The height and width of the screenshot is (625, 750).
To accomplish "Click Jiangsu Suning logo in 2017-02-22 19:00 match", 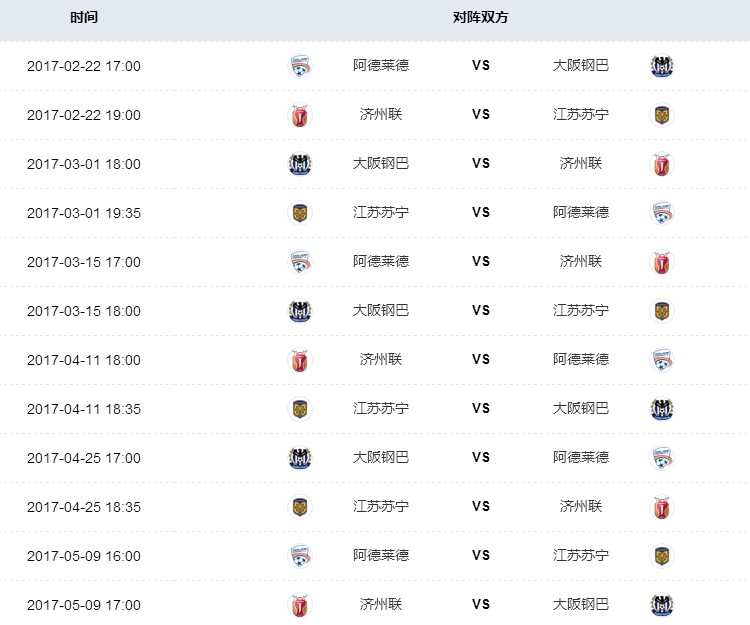I will pyautogui.click(x=661, y=115).
